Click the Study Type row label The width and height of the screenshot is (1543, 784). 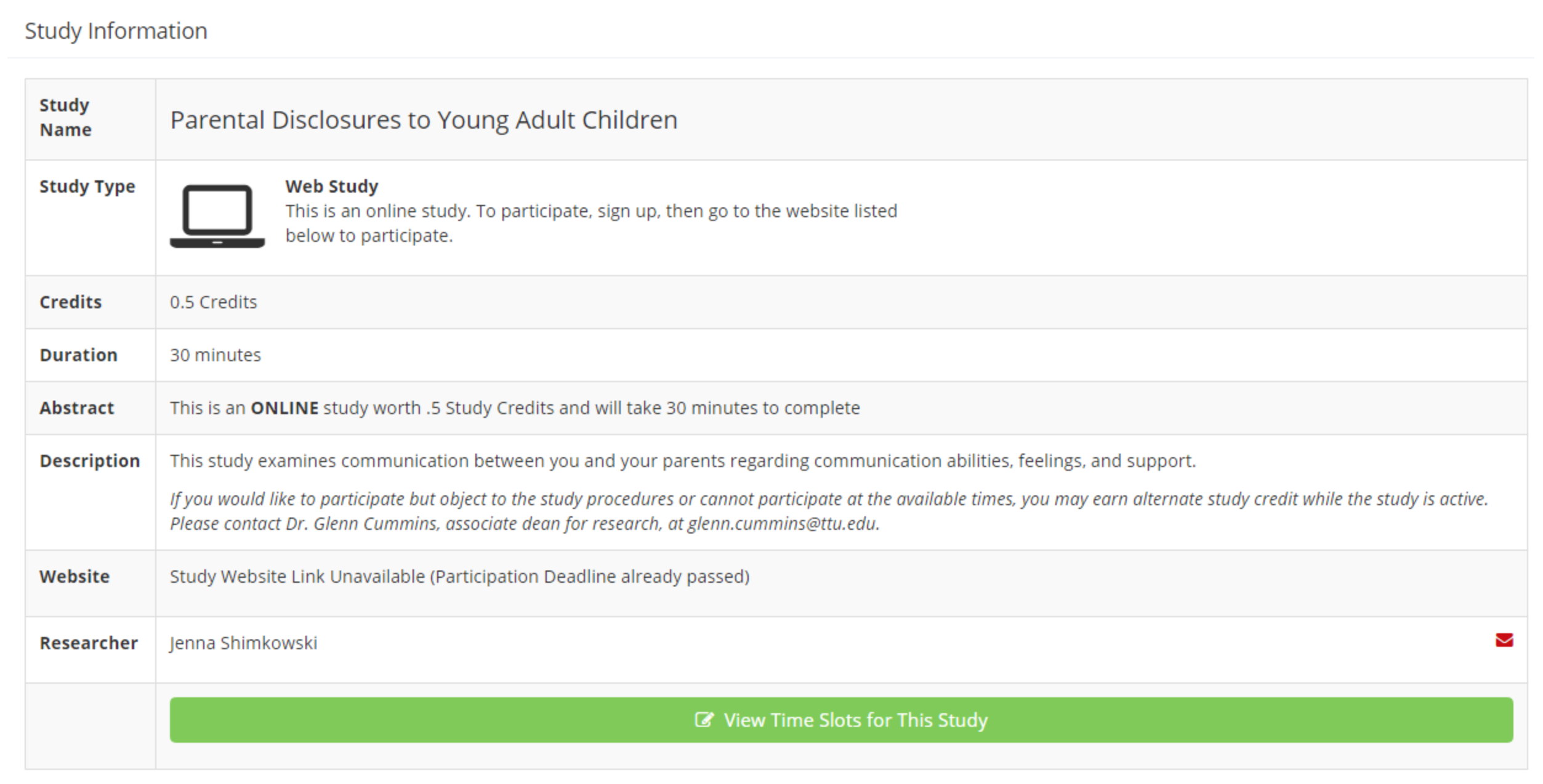(87, 186)
